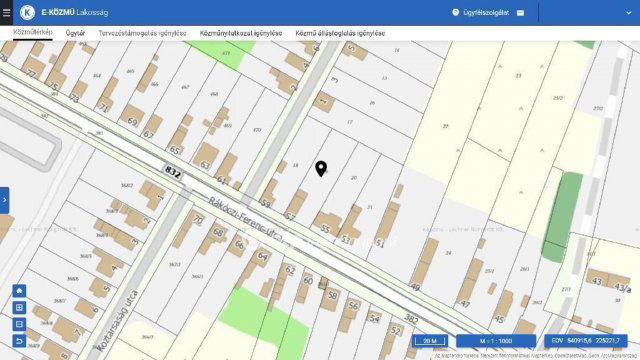Zoom in using the plus map button
Viewport: 640px width, 360px height.
pyautogui.click(x=19, y=307)
